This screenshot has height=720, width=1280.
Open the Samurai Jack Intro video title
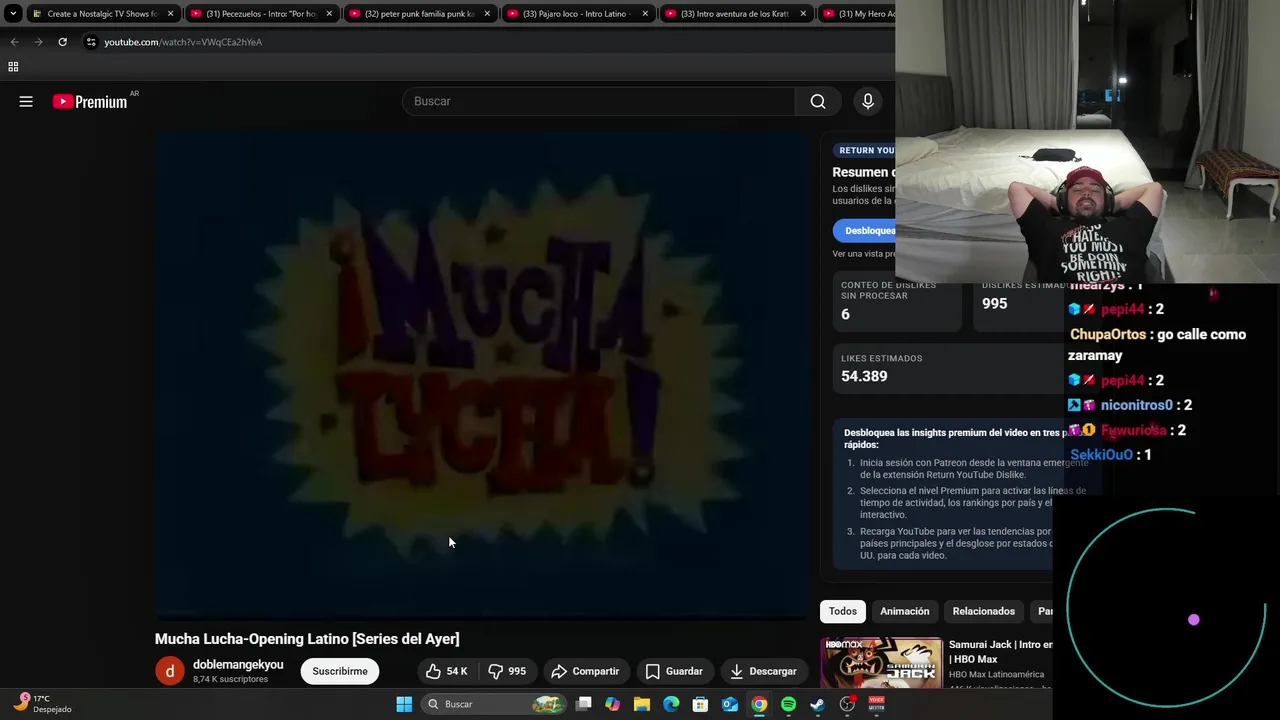coord(1001,652)
